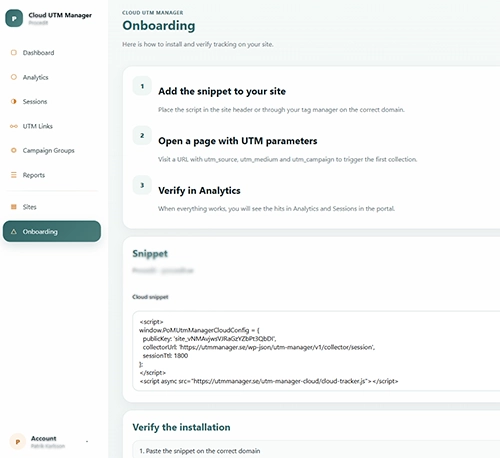Click the Sites grid icon

coord(14,207)
